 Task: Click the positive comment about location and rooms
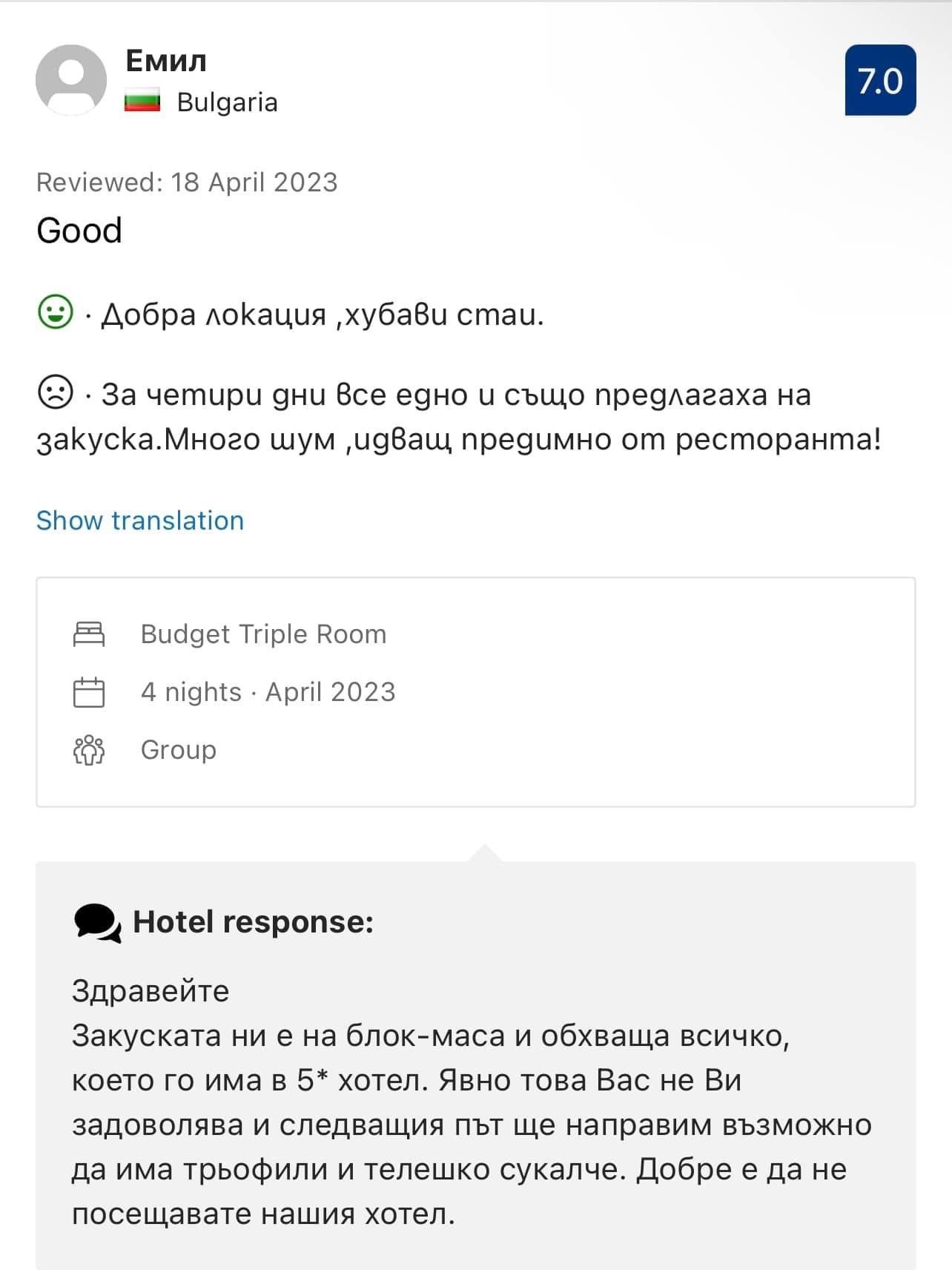[x=322, y=315]
